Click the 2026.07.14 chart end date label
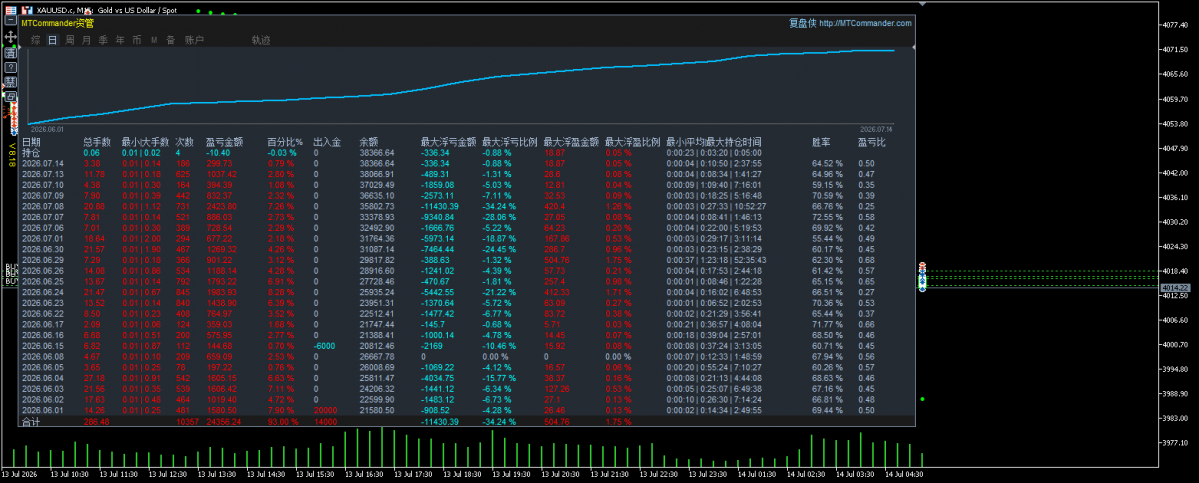 pyautogui.click(x=876, y=129)
